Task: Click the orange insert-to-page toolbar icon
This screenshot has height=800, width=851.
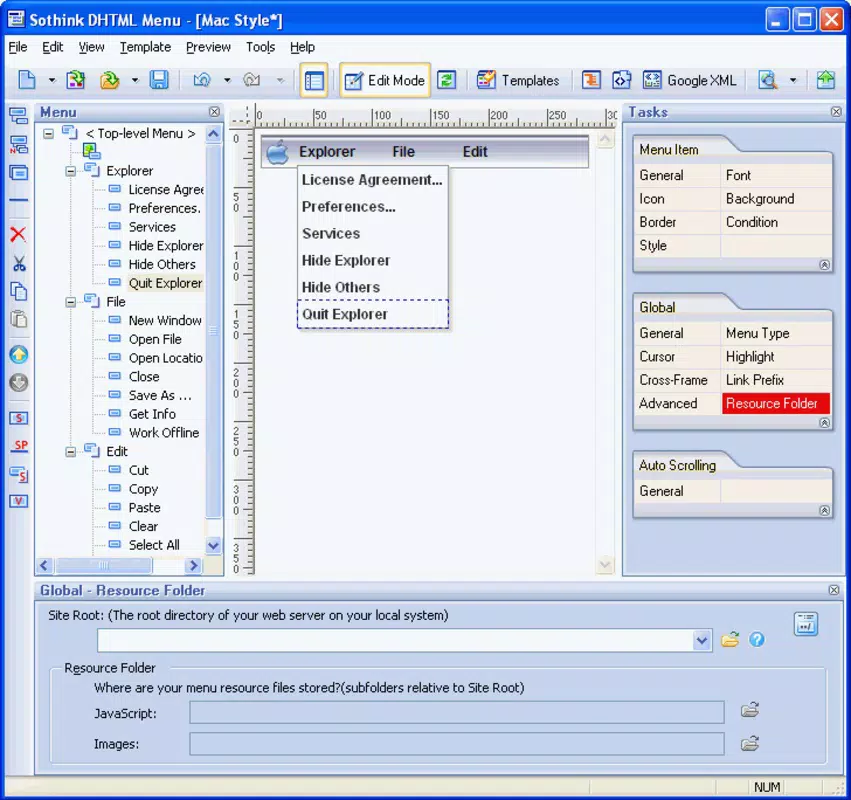Action: pos(591,80)
